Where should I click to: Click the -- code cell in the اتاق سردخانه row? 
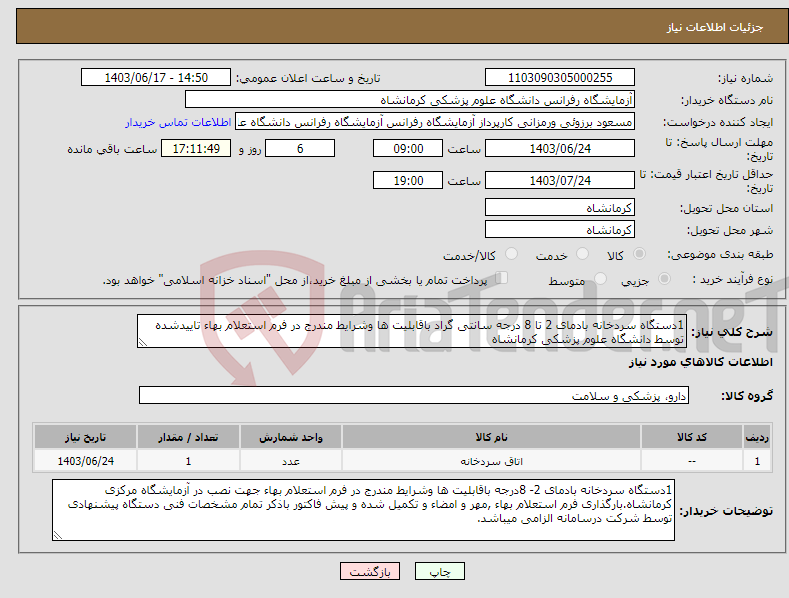[x=691, y=461]
